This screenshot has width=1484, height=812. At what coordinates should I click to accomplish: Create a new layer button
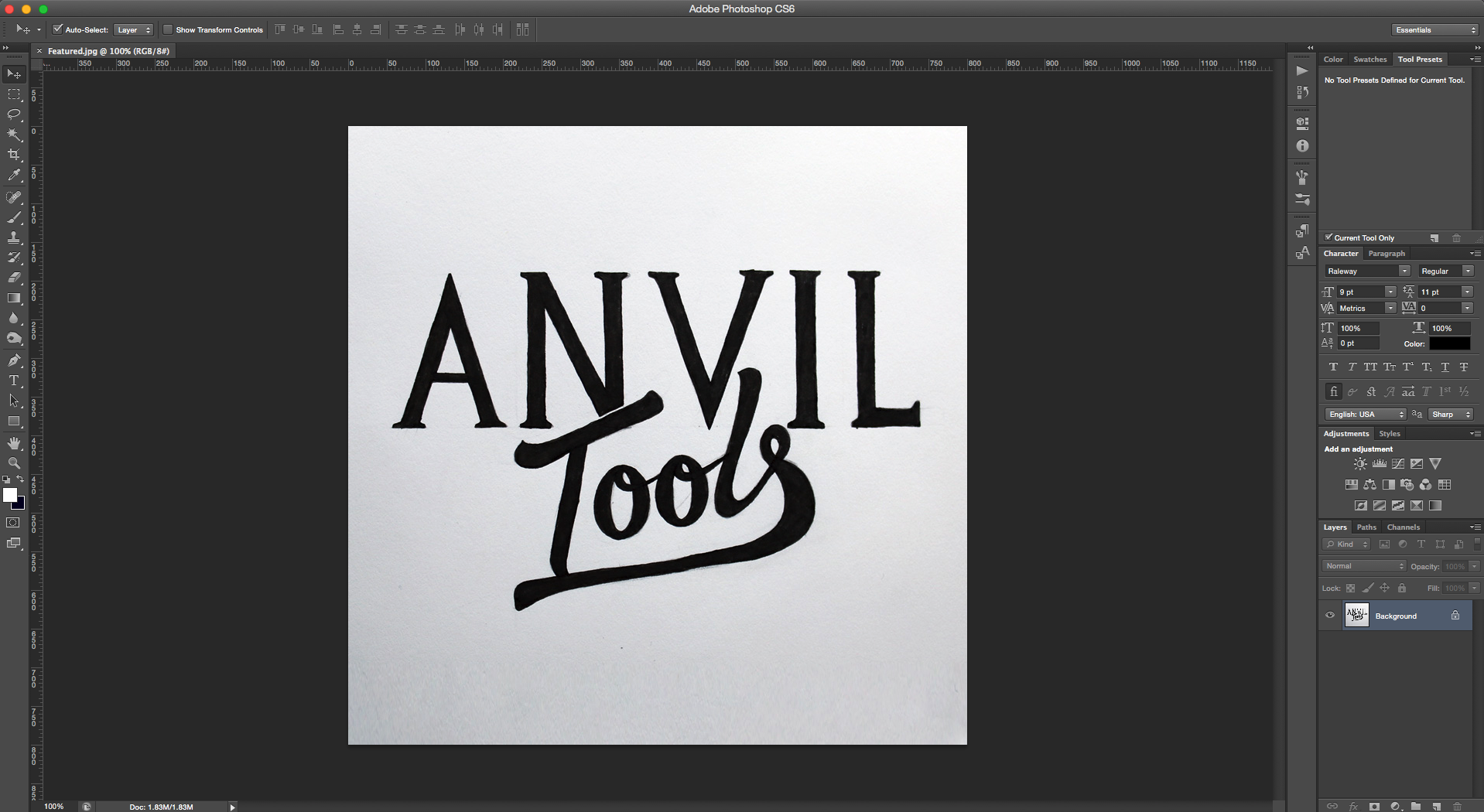coord(1437,806)
